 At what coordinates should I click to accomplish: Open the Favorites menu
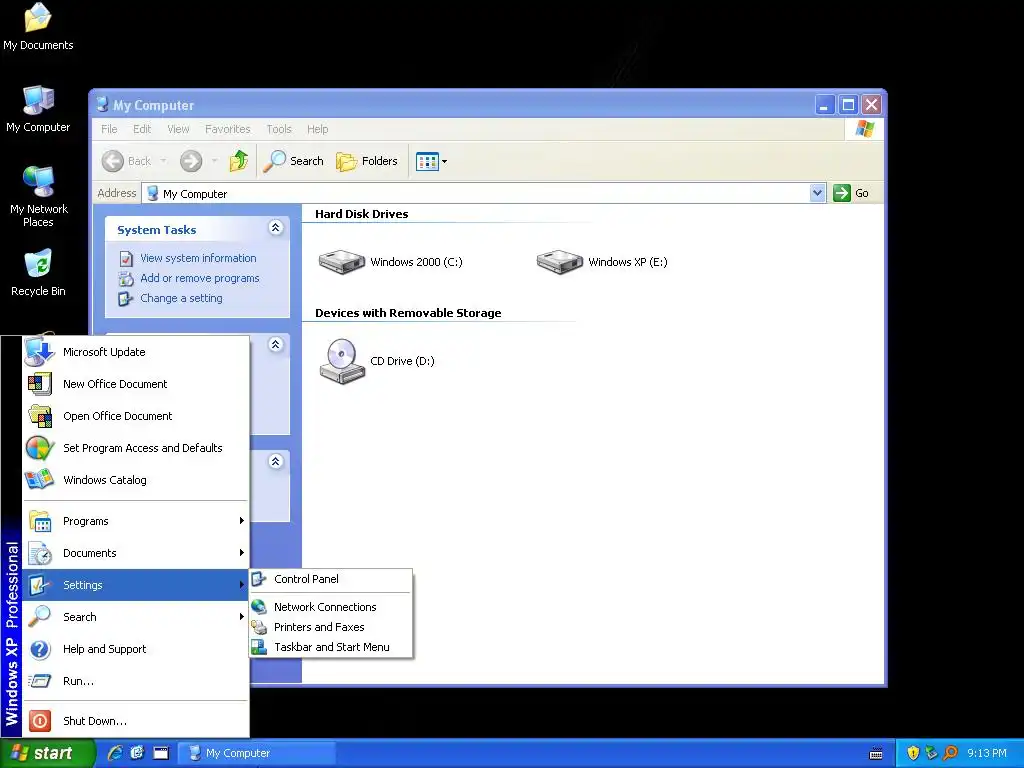(227, 129)
